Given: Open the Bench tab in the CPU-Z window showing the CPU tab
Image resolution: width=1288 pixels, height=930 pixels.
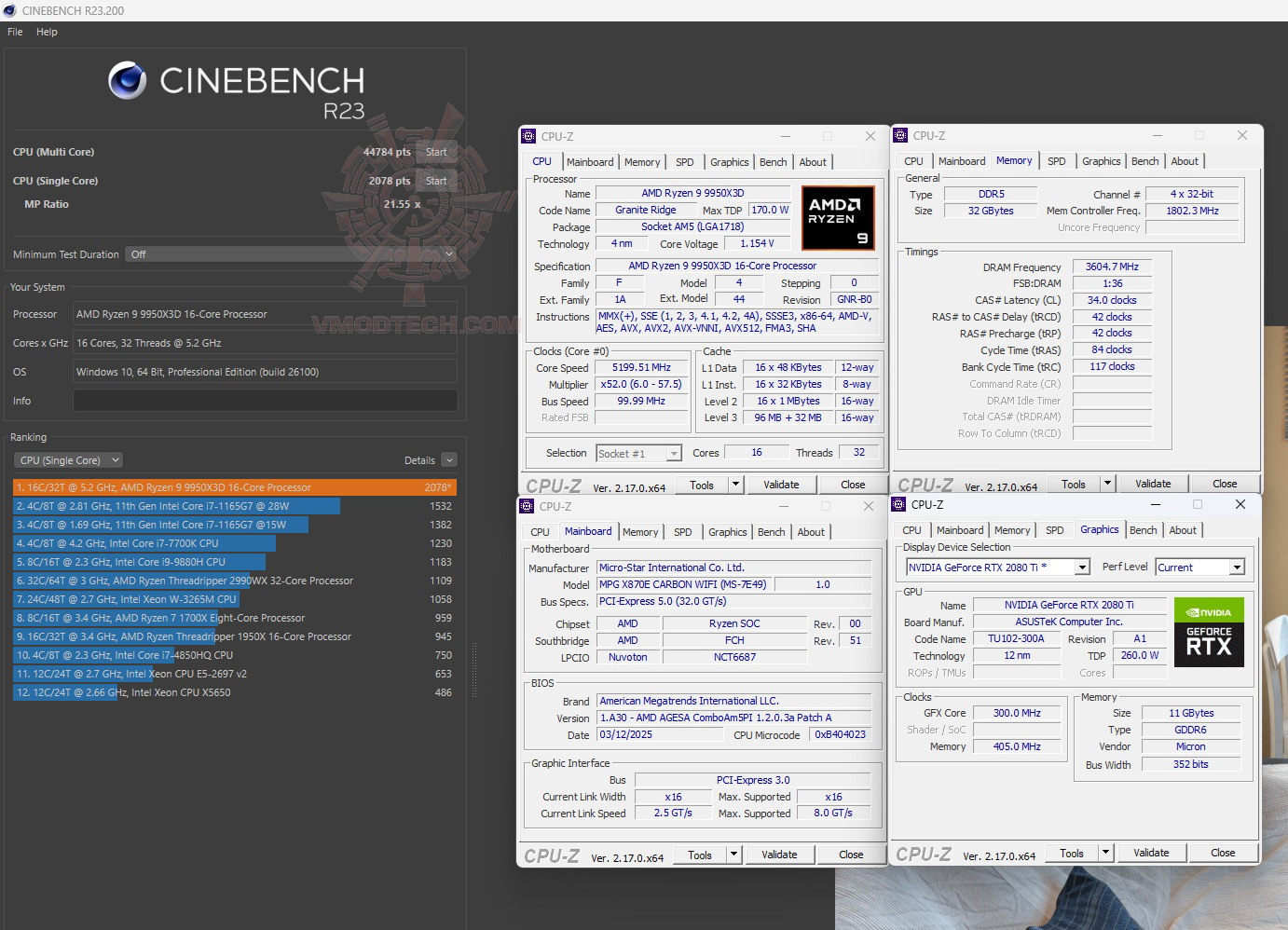Looking at the screenshot, I should [773, 162].
